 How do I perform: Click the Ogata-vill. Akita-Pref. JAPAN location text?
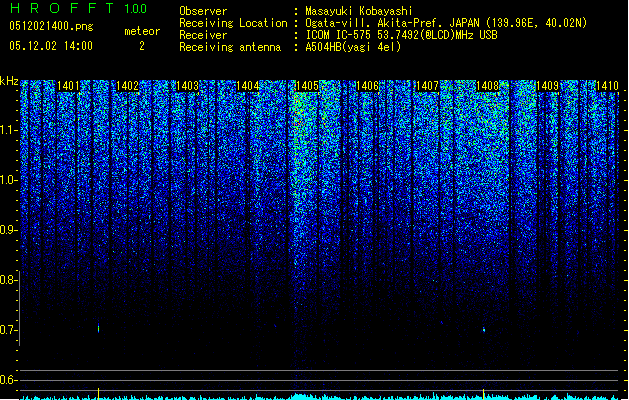point(446,23)
